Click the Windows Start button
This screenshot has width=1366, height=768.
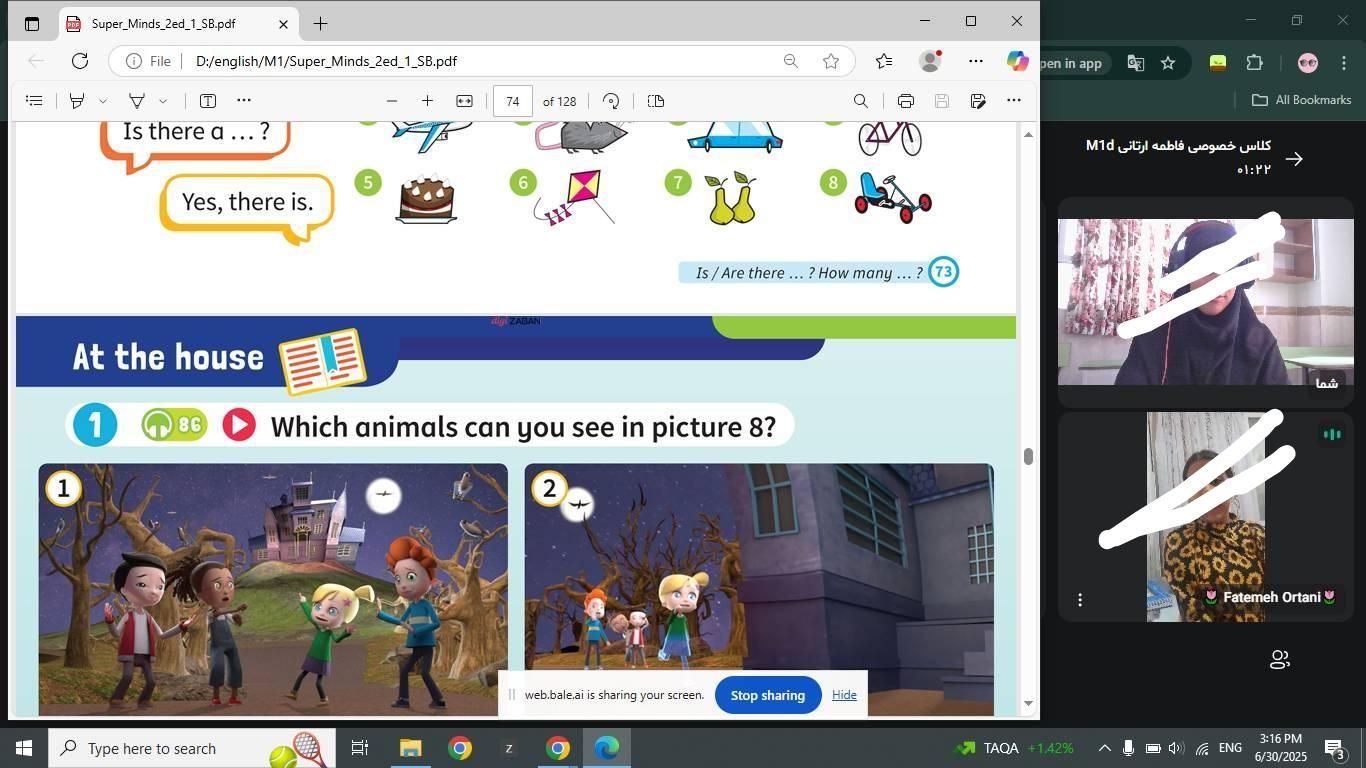[x=23, y=748]
